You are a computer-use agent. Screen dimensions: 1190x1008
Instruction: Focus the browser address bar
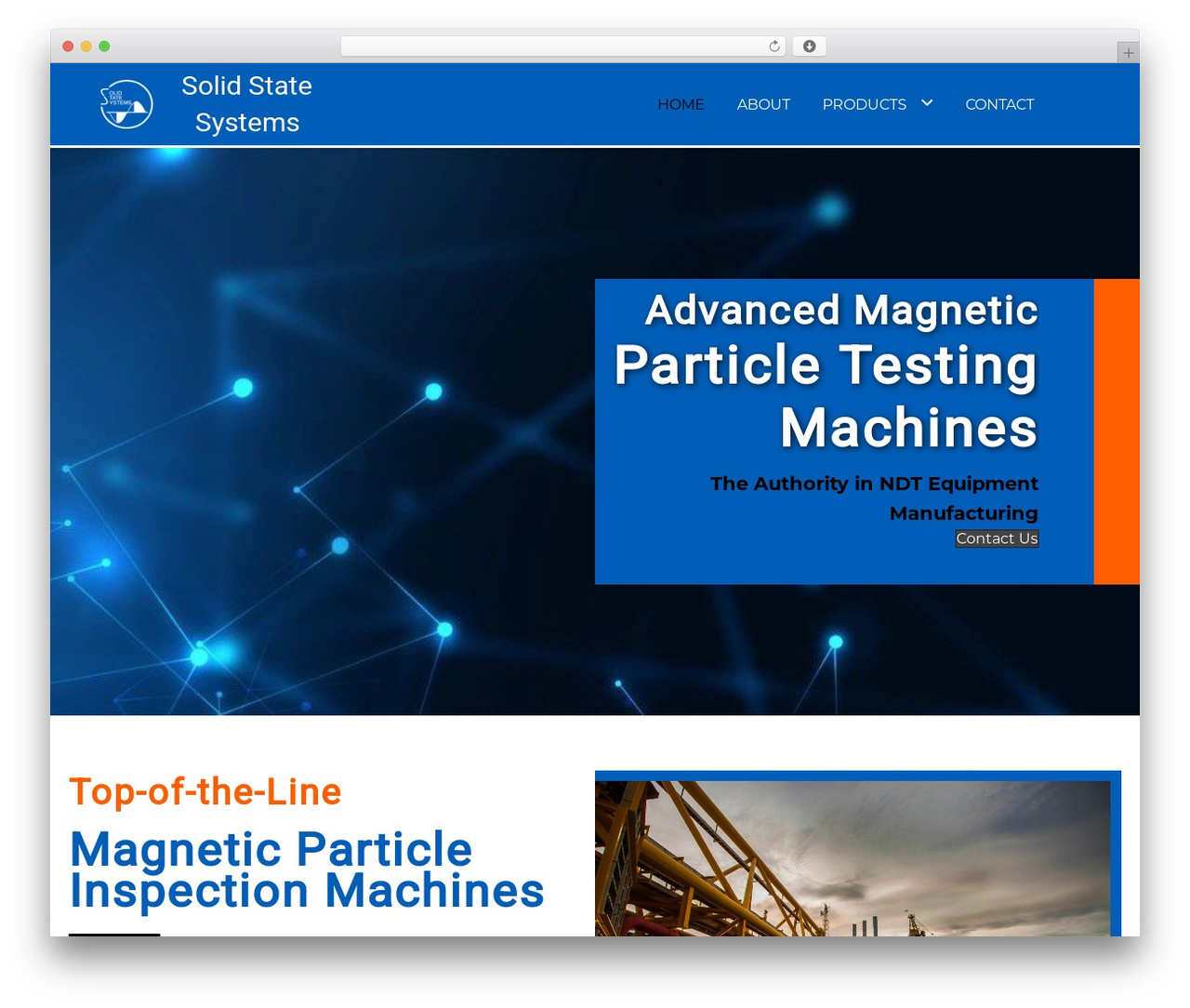click(x=563, y=46)
